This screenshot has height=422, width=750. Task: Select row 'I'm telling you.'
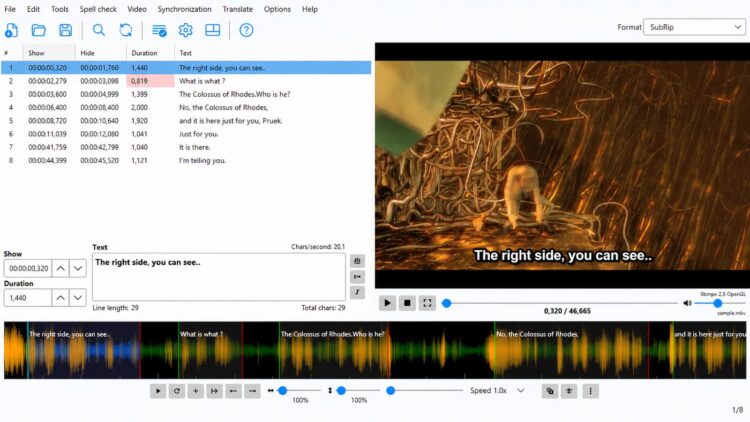(186, 160)
